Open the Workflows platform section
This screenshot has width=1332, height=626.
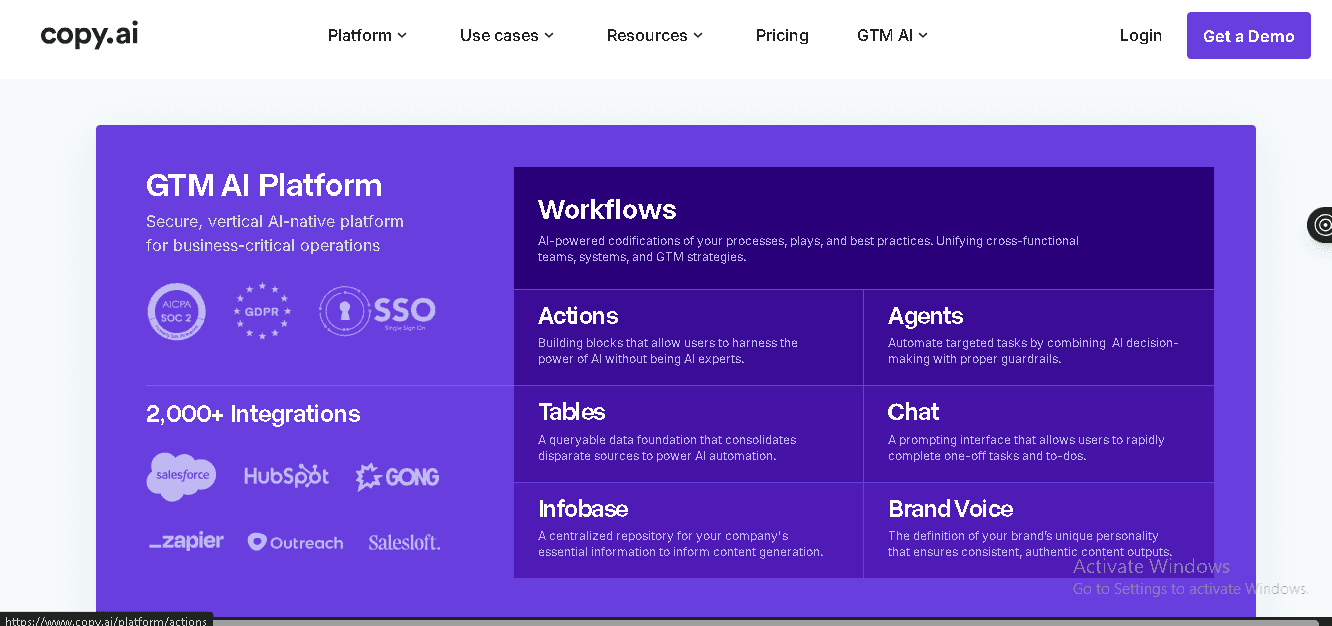click(863, 228)
